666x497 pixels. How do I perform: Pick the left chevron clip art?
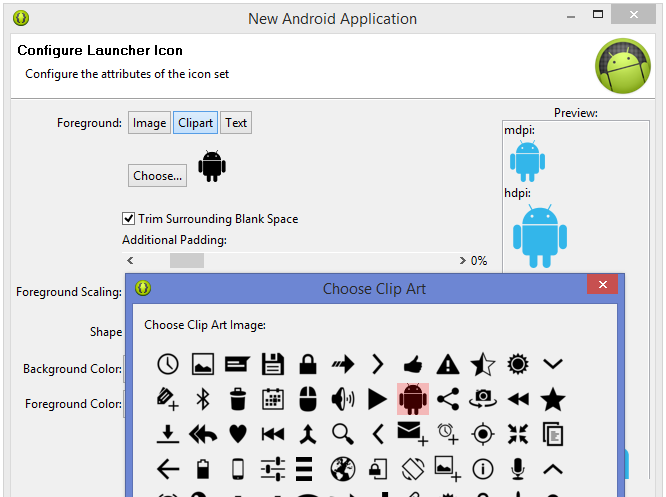(378, 434)
